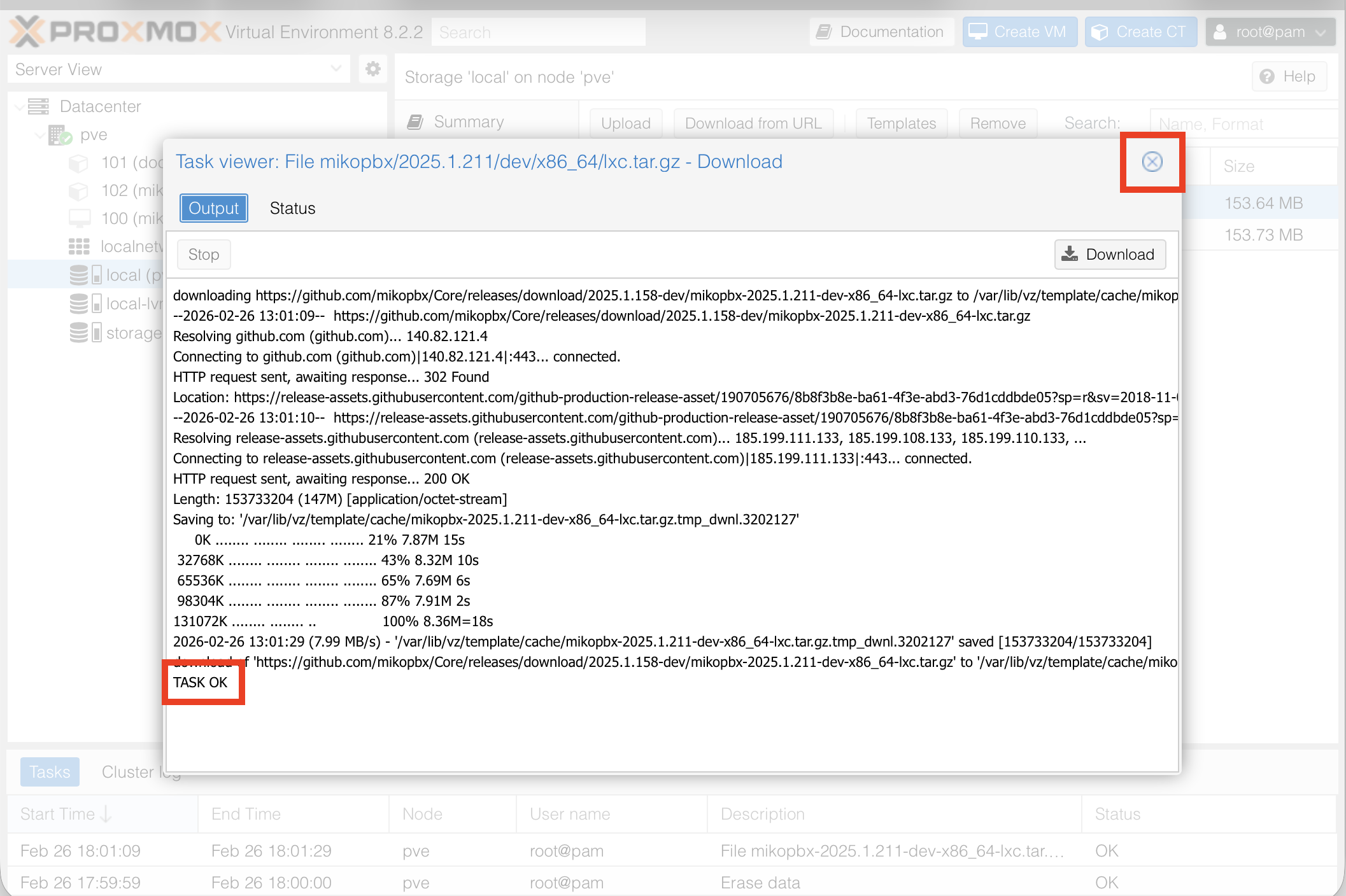Click Download log button in task viewer
Image resolution: width=1346 pixels, height=896 pixels.
coord(1109,255)
